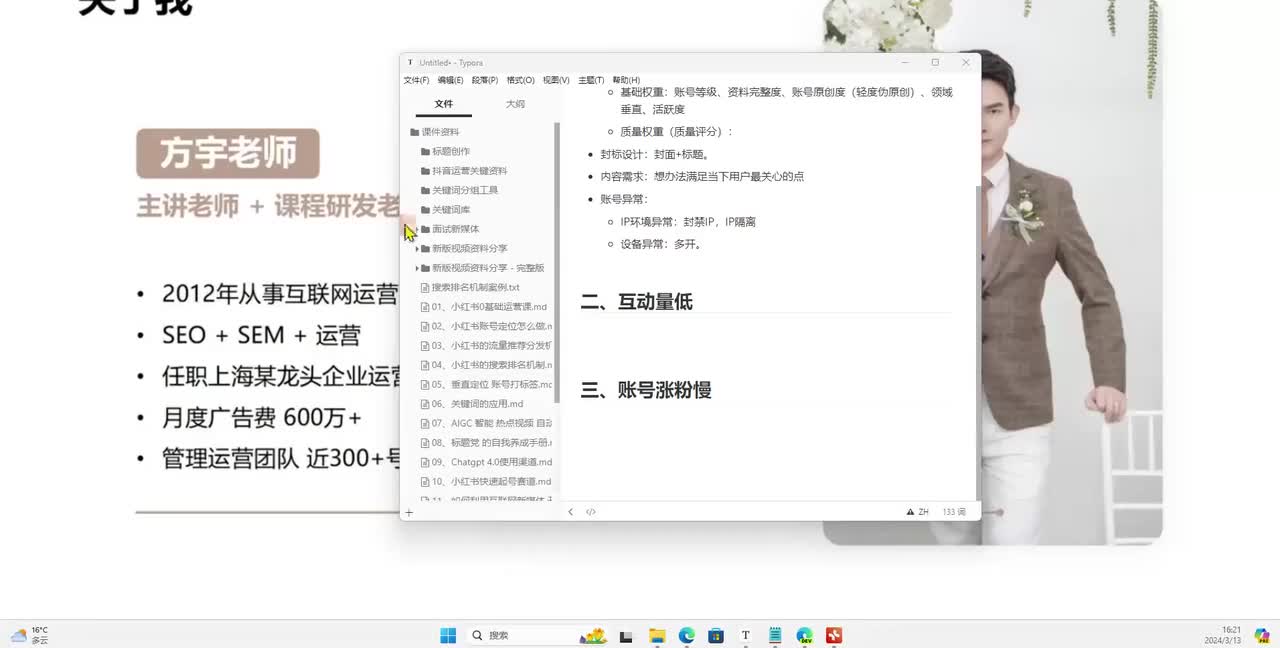This screenshot has width=1280, height=648.
Task: Click the 质量权重（质量评分）： line
Action: [677, 131]
